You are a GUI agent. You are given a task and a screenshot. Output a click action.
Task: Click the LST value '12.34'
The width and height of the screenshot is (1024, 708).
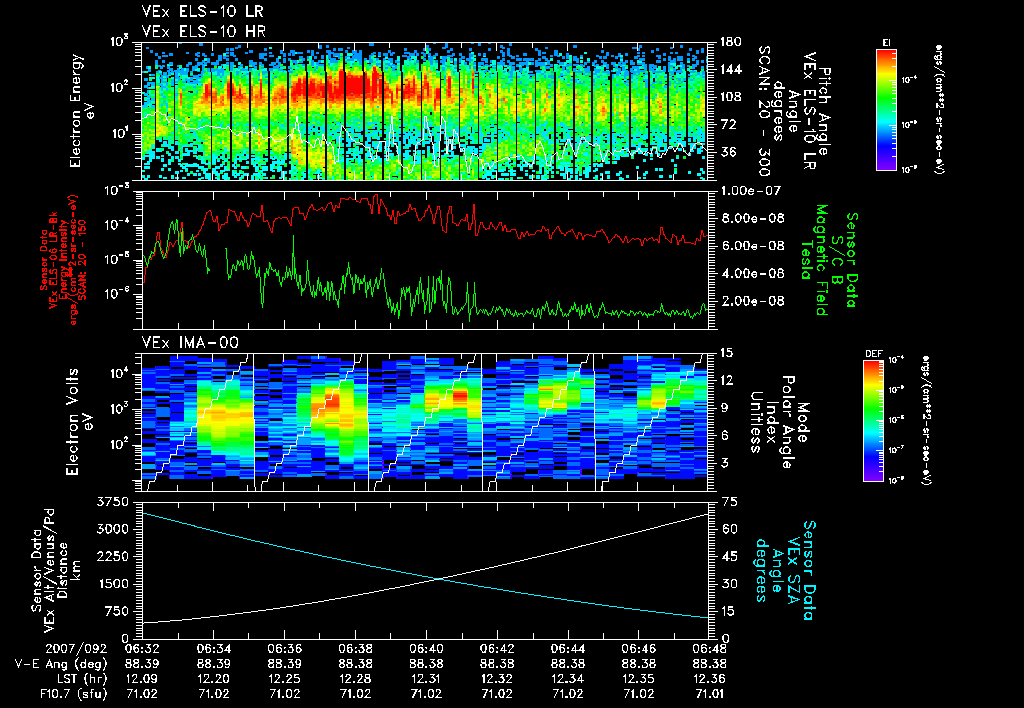point(568,679)
